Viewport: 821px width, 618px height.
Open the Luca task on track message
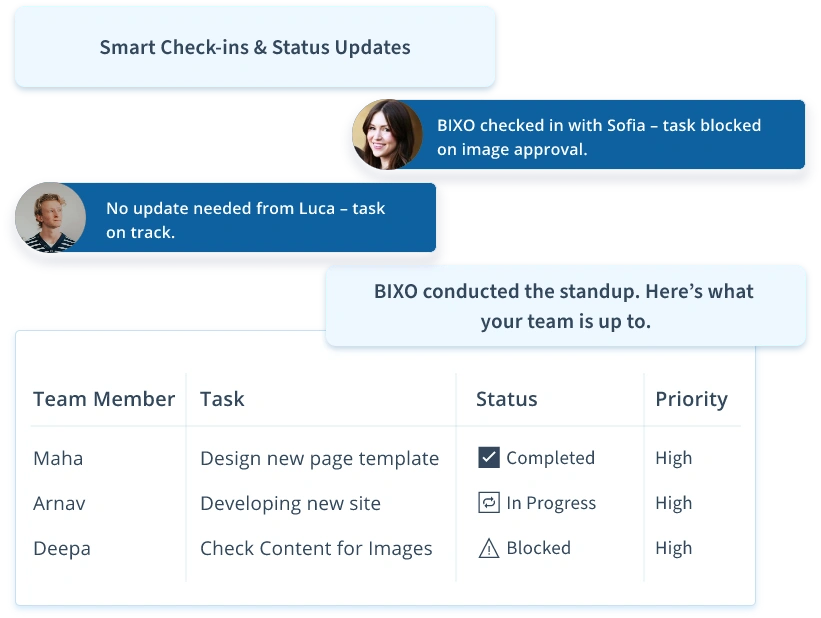(246, 220)
